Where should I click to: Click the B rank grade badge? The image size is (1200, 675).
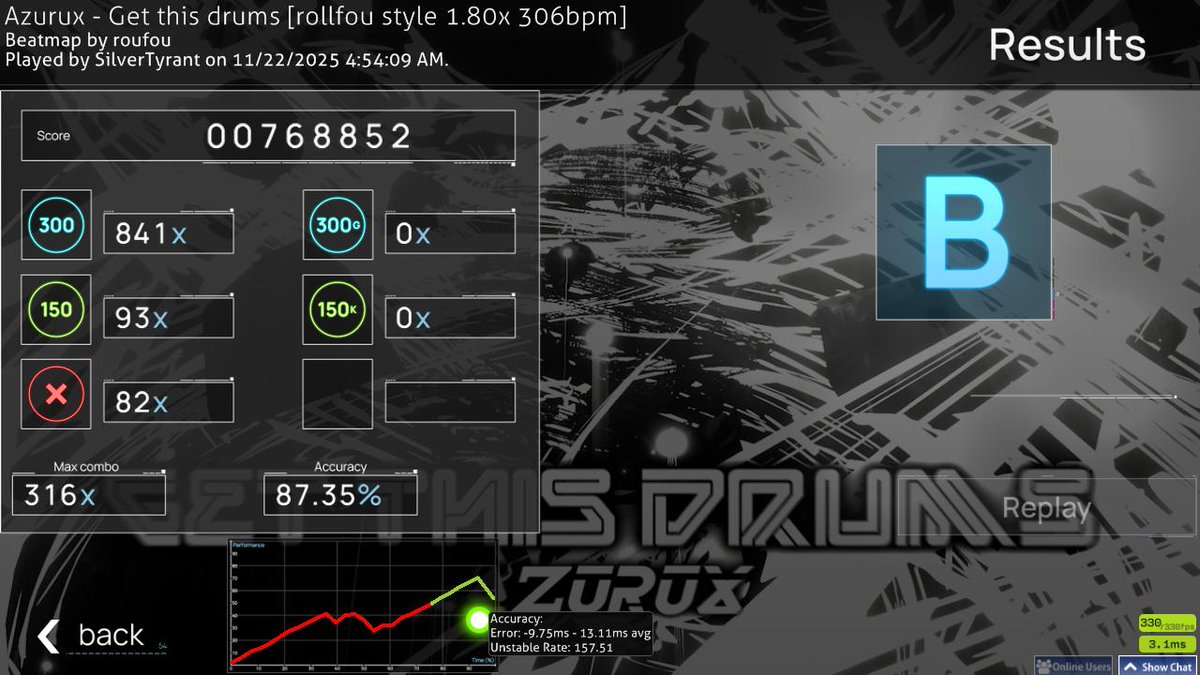[963, 232]
